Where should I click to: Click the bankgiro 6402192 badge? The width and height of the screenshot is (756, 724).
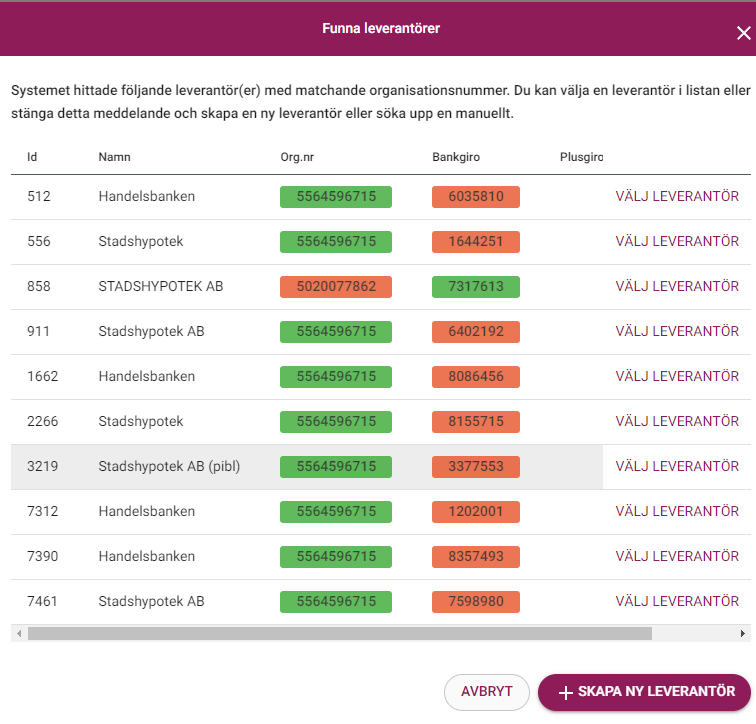[476, 332]
